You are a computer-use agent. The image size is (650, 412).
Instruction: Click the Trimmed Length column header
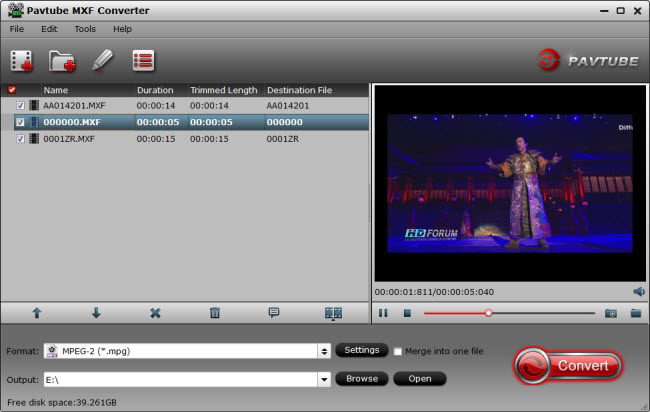223,90
